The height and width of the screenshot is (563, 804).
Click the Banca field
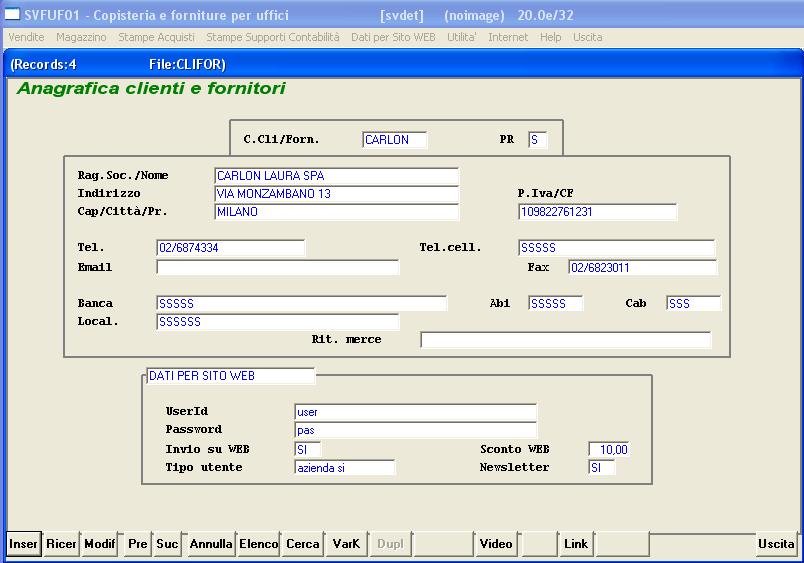point(301,304)
